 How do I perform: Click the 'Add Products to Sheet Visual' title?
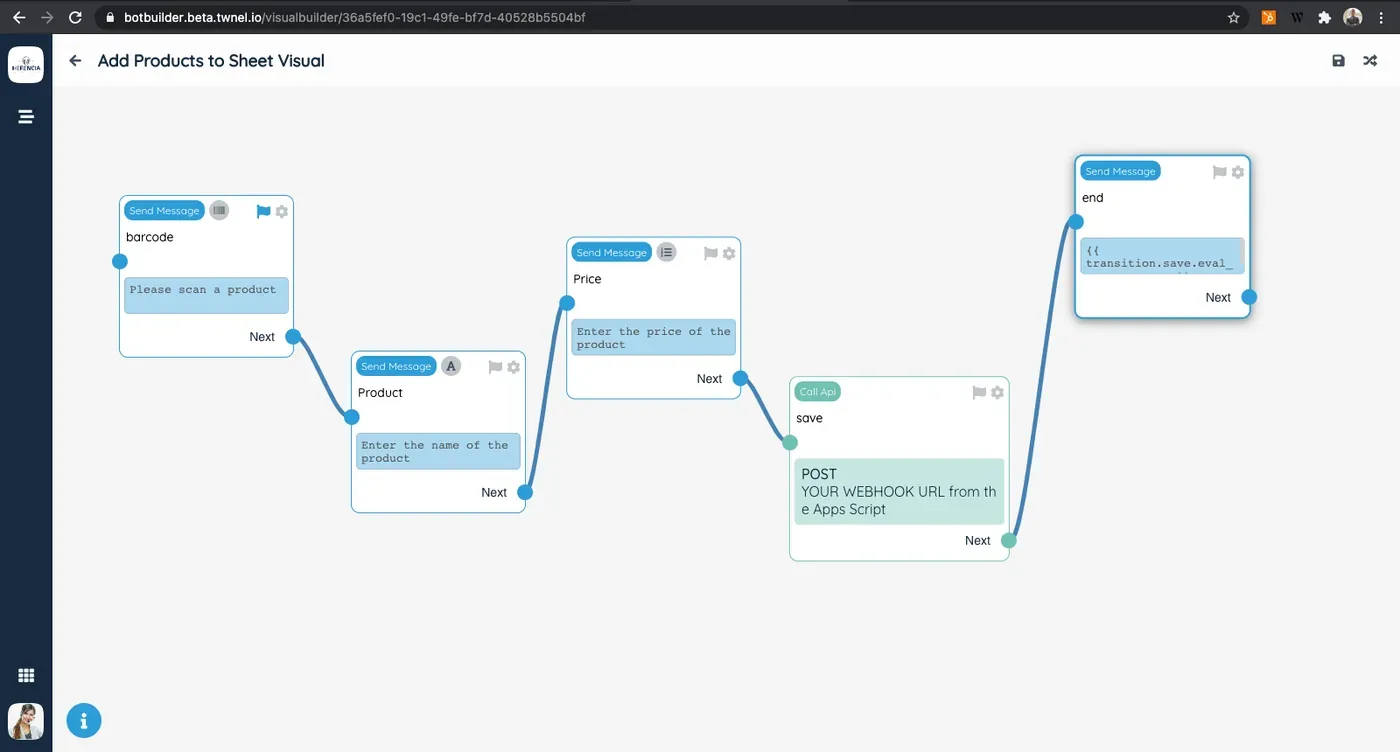pos(211,61)
